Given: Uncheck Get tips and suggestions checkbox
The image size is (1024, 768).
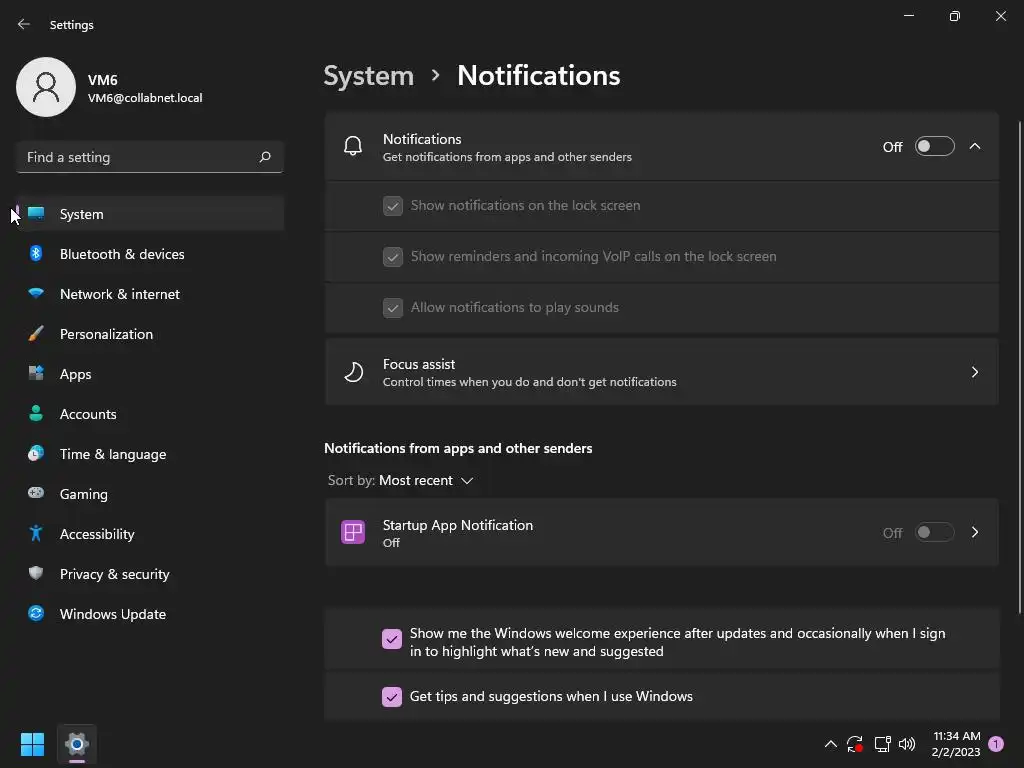Looking at the screenshot, I should (x=392, y=697).
